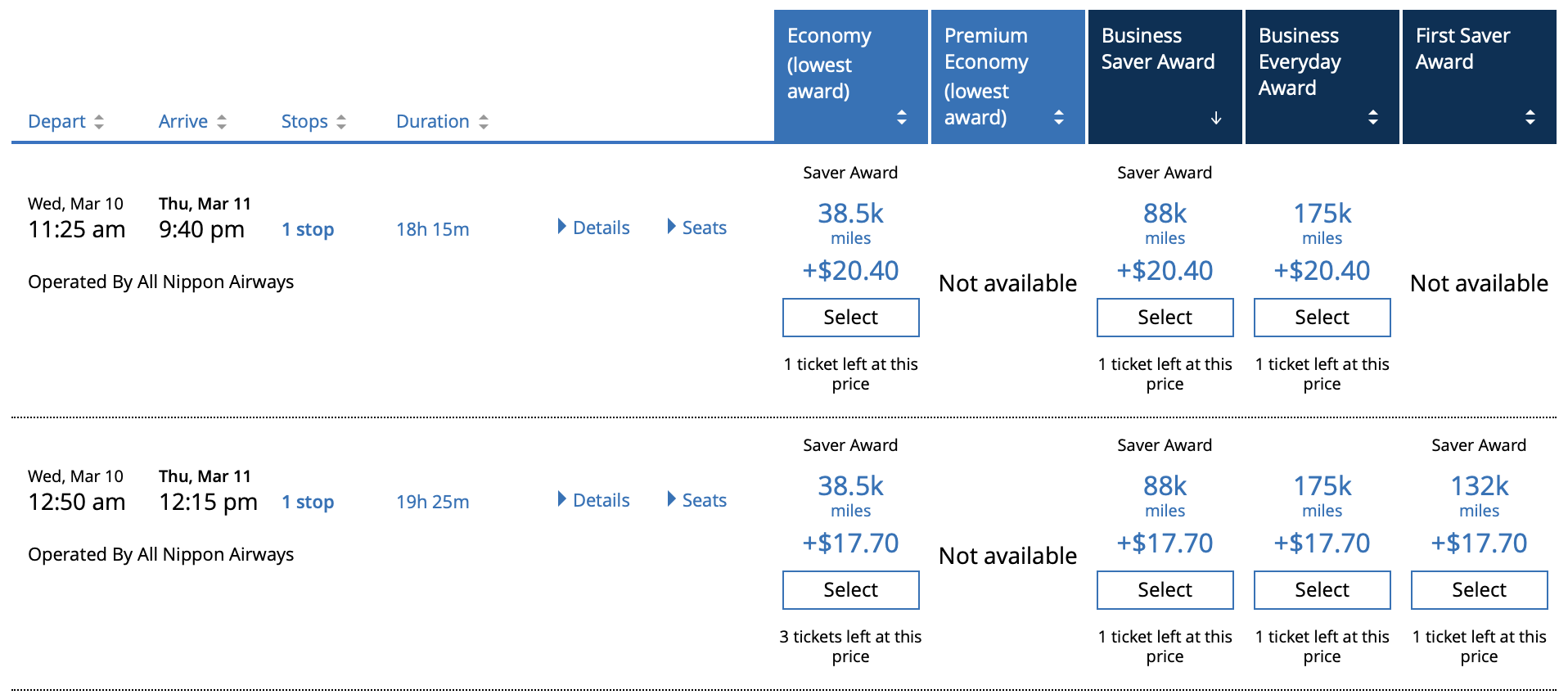1568x699 pixels.
Task: Select 88k Business Saver on first flight
Action: coord(1165,318)
